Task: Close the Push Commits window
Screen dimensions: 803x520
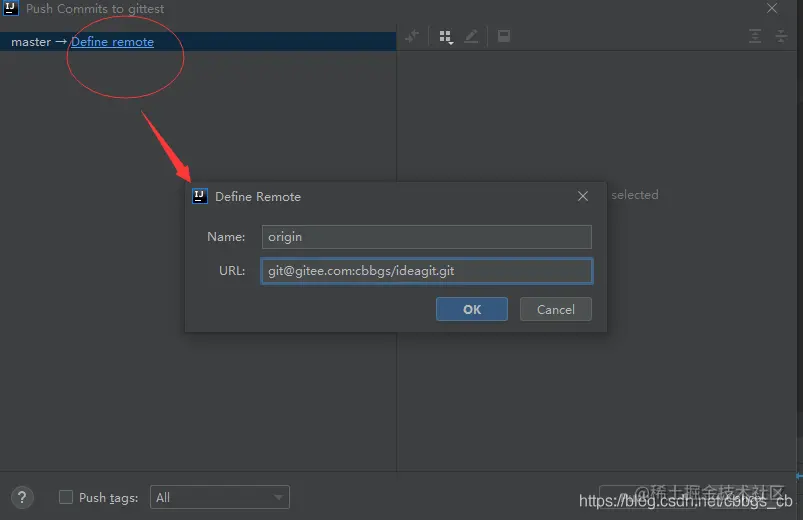Action: 772,8
